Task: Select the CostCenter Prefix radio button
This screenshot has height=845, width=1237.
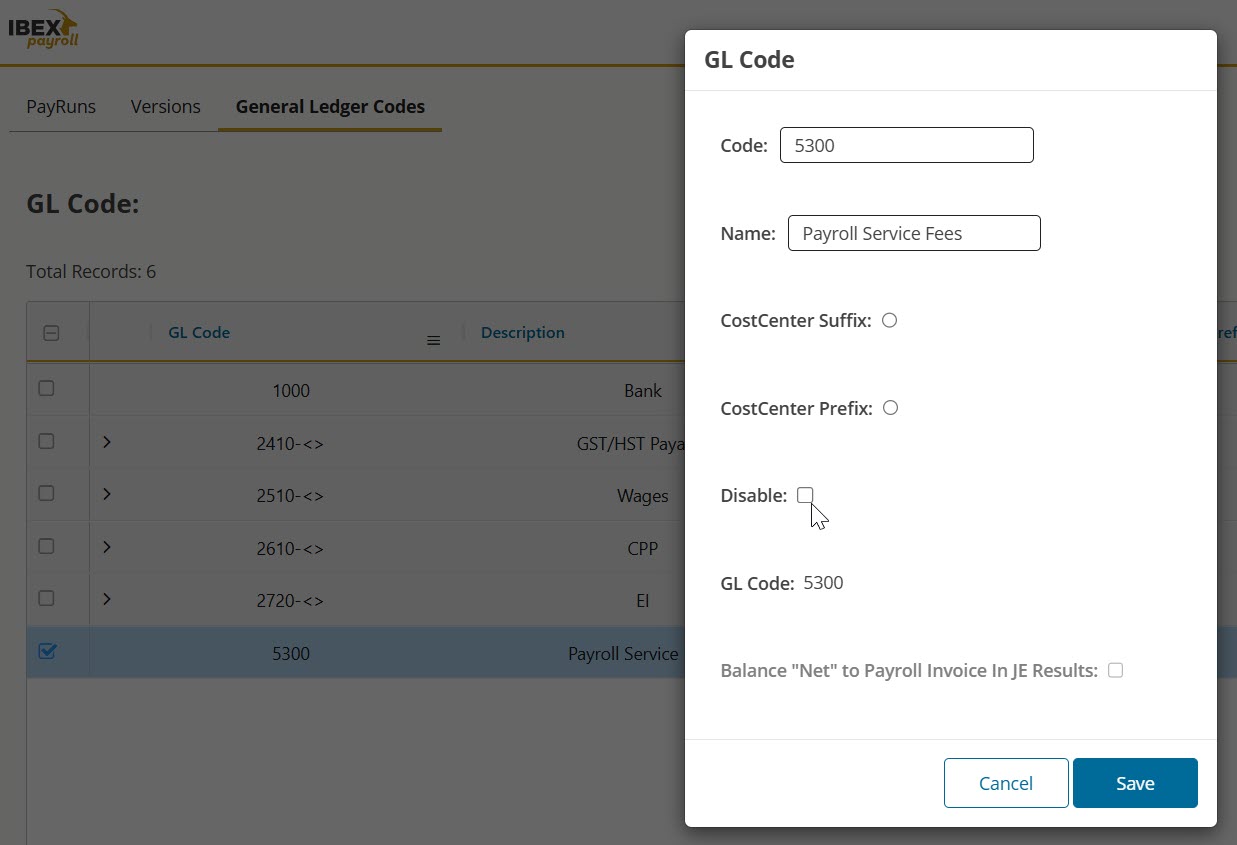Action: click(x=890, y=407)
